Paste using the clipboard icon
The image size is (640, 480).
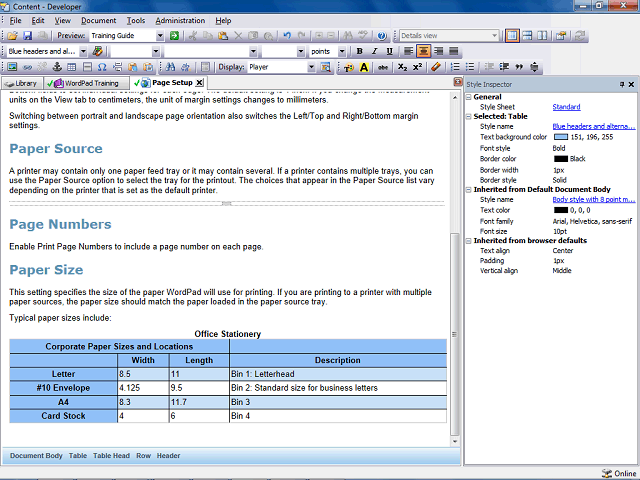point(223,36)
